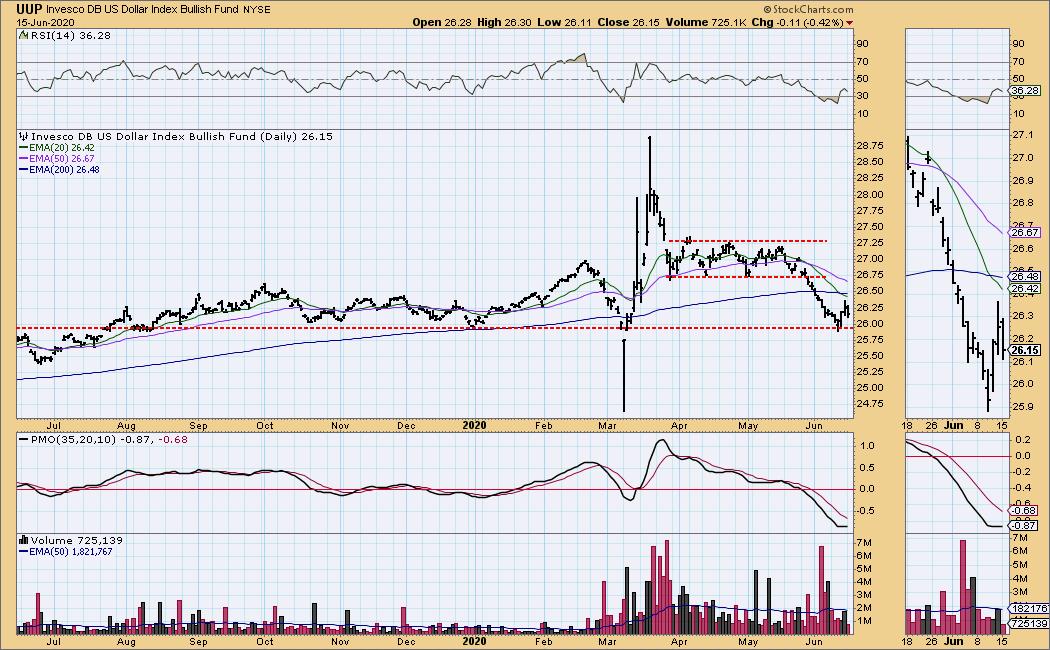The image size is (1050, 650).
Task: Click the 15-Jun-2020 date label
Action: [46, 22]
